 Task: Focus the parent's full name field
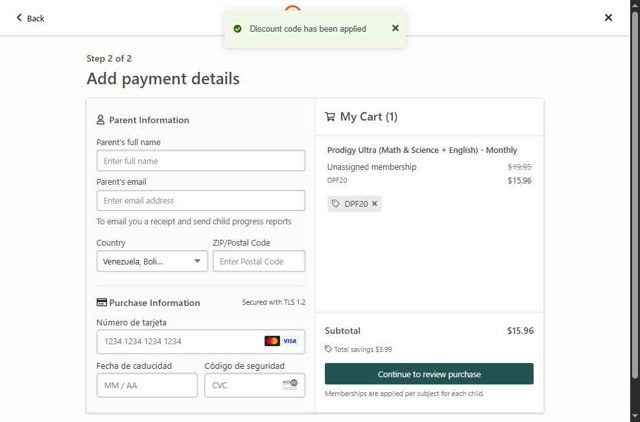pos(200,161)
